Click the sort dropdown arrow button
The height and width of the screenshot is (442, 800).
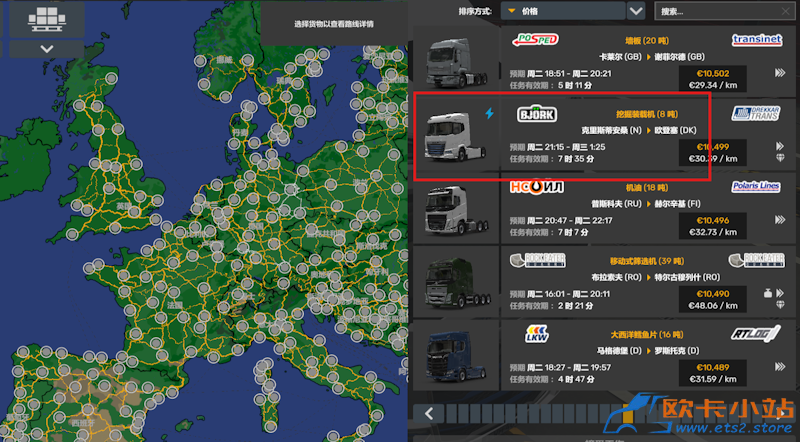point(636,11)
